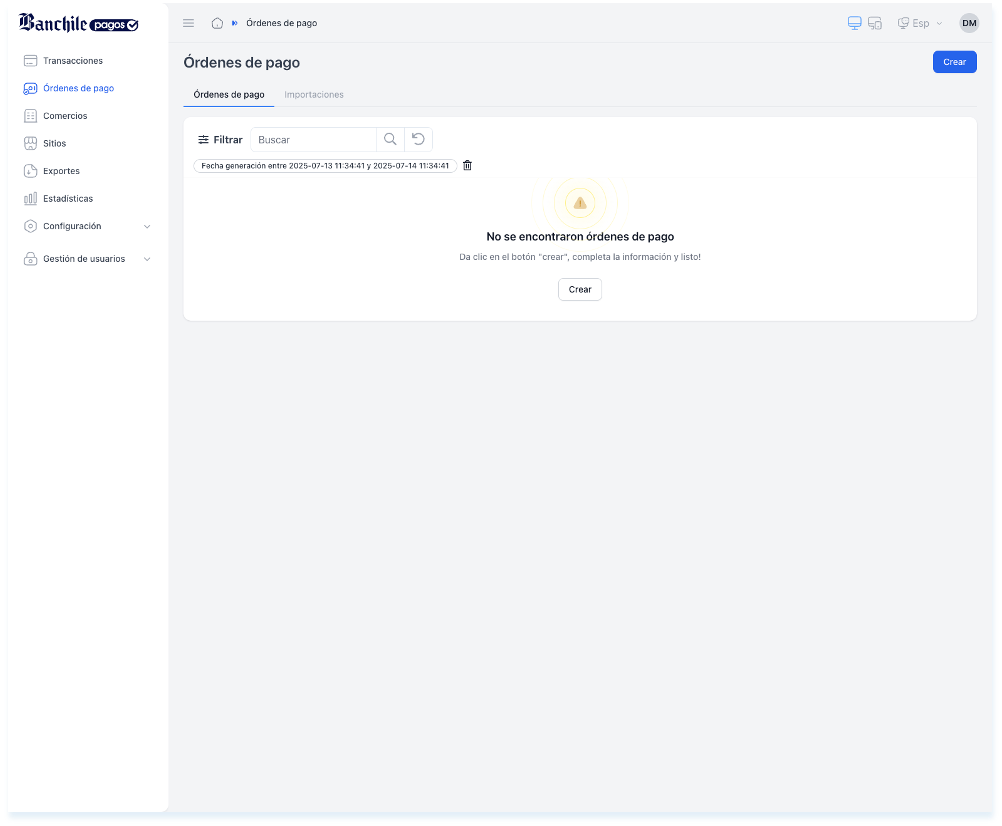The height and width of the screenshot is (826, 1002).
Task: Open the Exportes sidebar icon
Action: (x=30, y=171)
